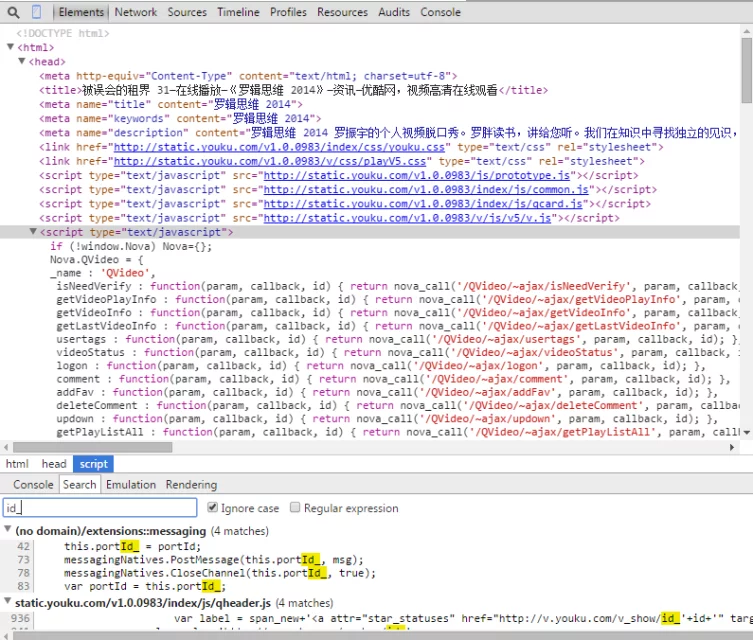Click the search input field containing id_
The width and height of the screenshot is (753, 640).
pyautogui.click(x=98, y=508)
